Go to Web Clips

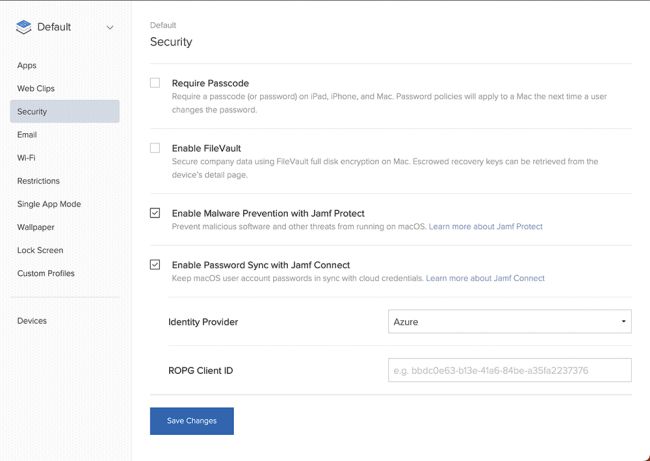[36, 88]
